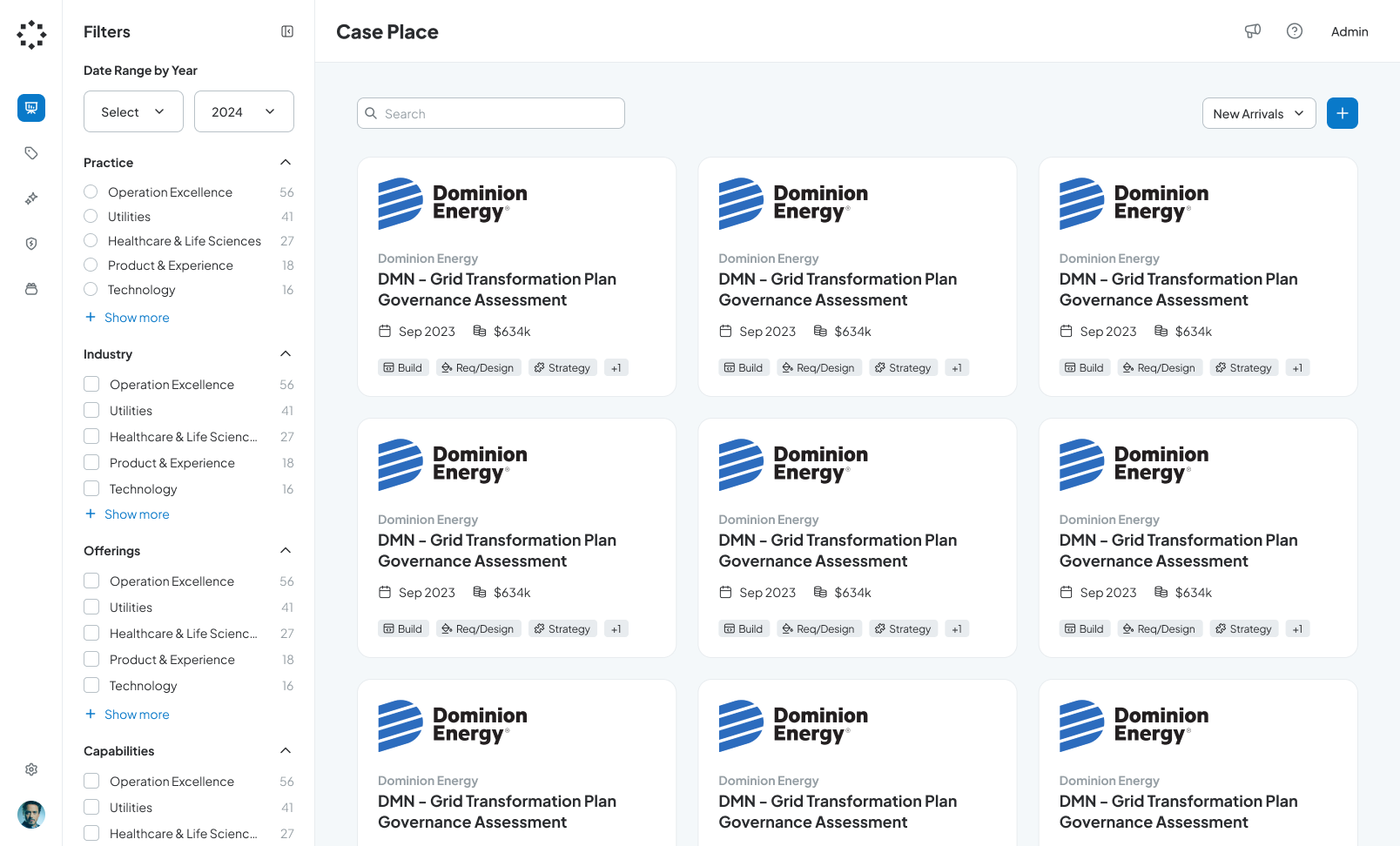Image resolution: width=1400 pixels, height=846 pixels.
Task: Click the plus icon before Practice Show more
Action: point(91,317)
